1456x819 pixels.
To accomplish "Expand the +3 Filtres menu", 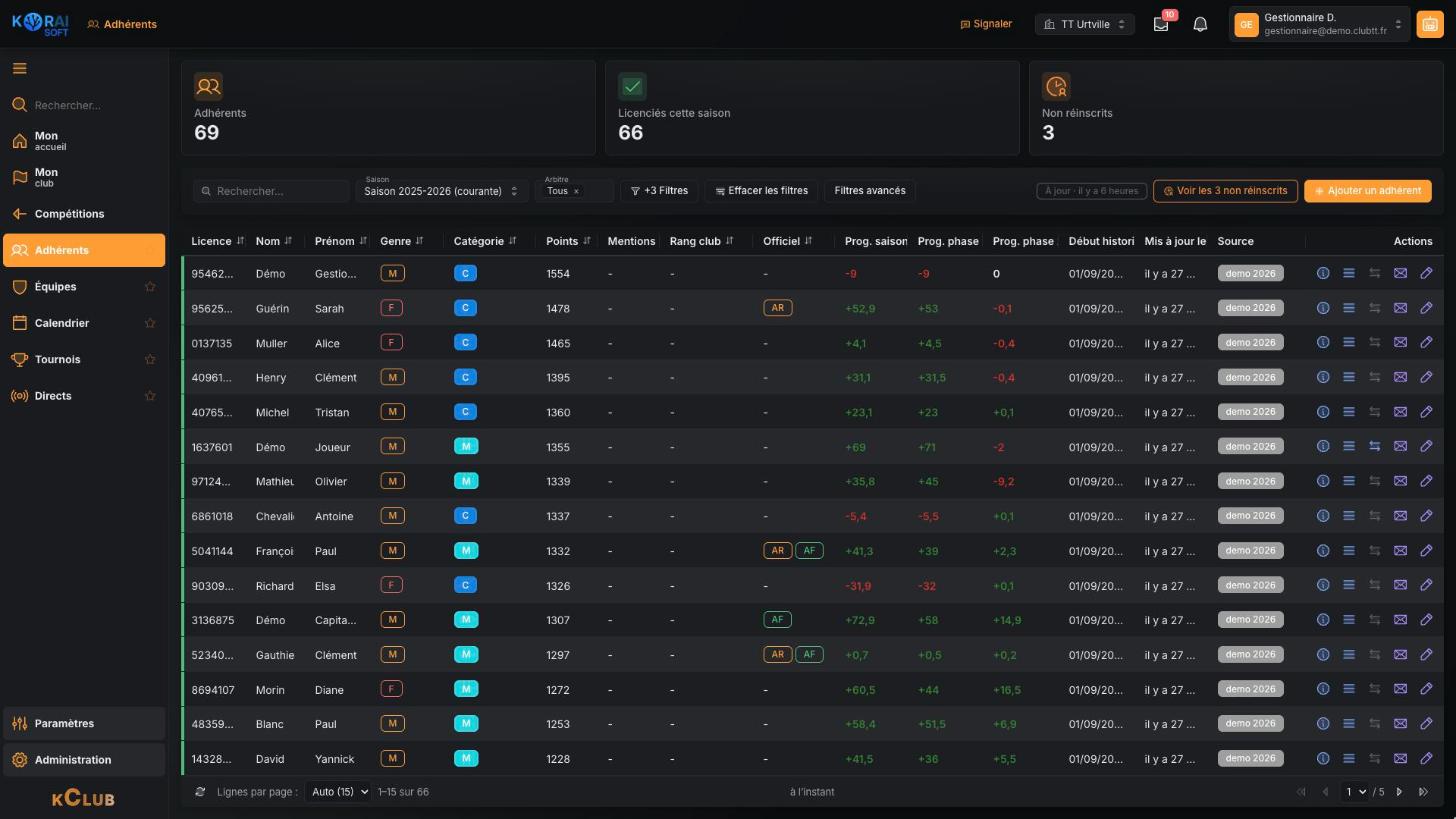I will pos(659,191).
